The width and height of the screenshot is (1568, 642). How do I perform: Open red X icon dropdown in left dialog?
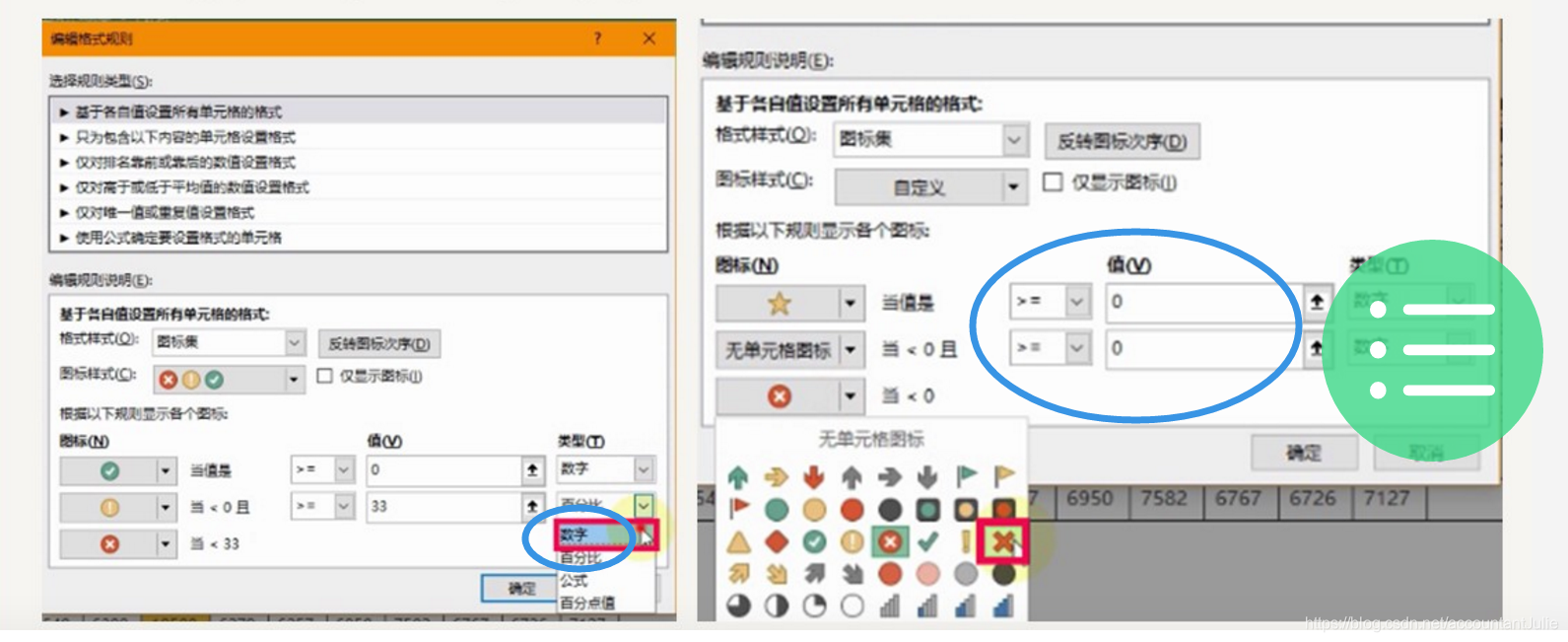point(166,543)
